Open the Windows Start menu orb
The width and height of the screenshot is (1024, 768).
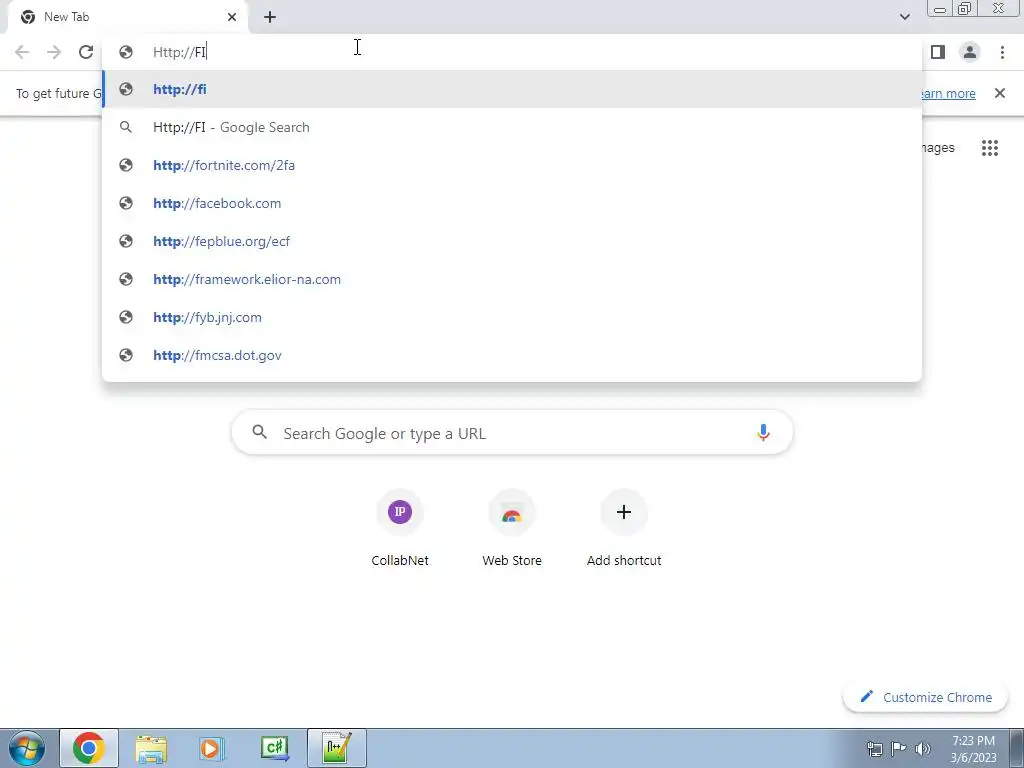26,748
